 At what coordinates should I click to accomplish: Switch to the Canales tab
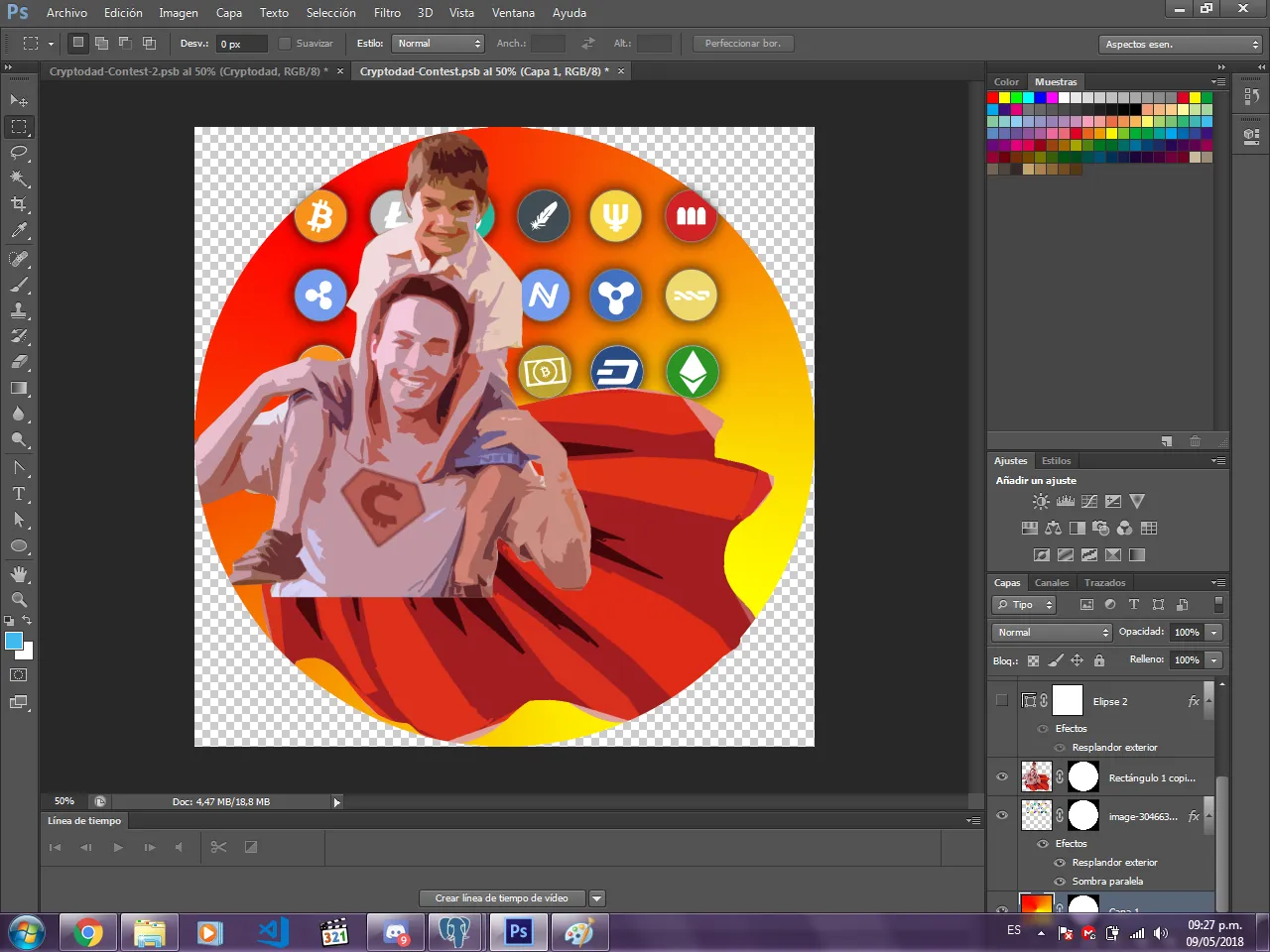tap(1052, 583)
